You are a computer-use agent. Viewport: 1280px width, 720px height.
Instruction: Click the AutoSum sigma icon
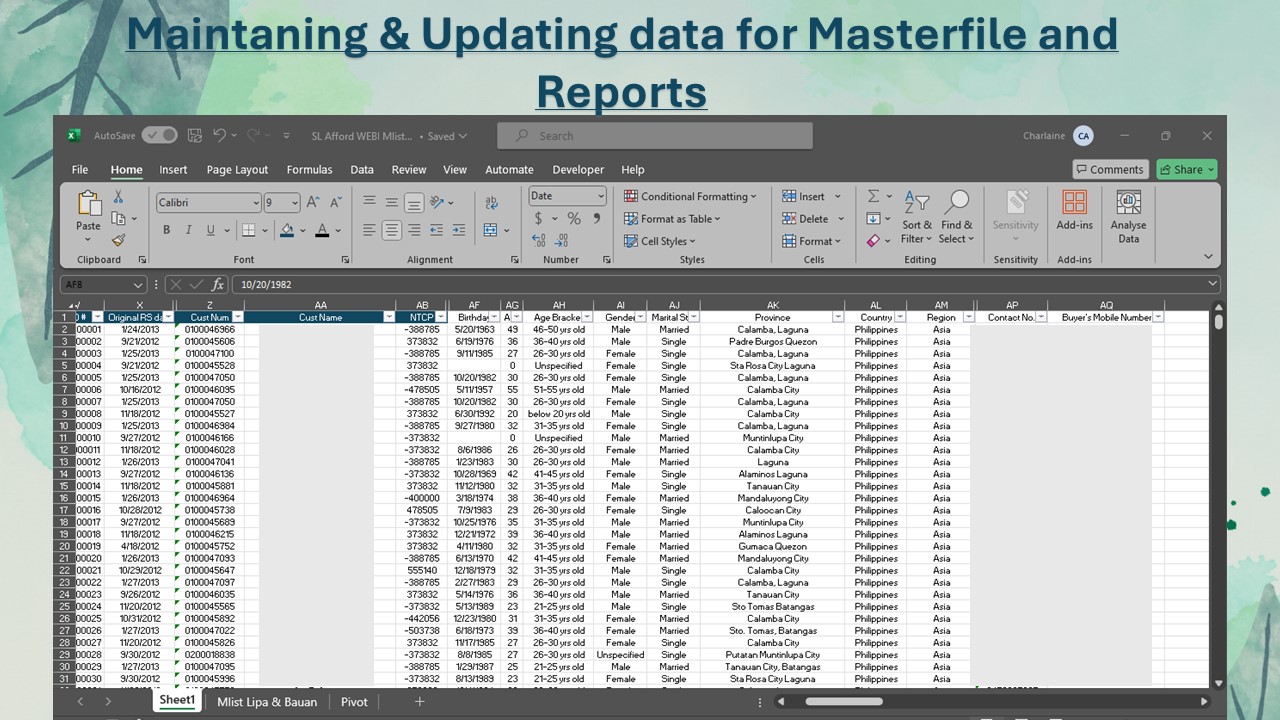coord(873,196)
